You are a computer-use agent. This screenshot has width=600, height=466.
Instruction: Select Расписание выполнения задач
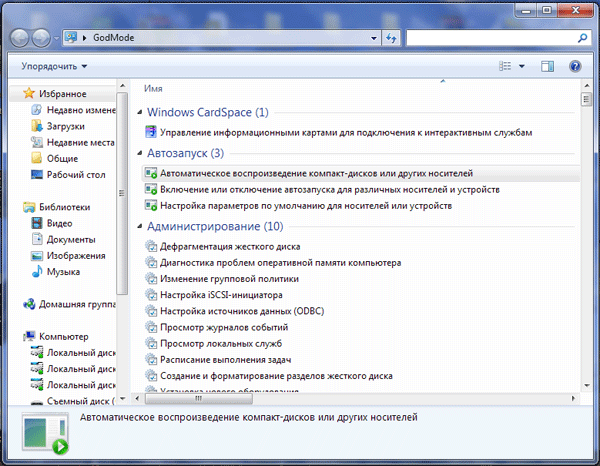[x=218, y=360]
